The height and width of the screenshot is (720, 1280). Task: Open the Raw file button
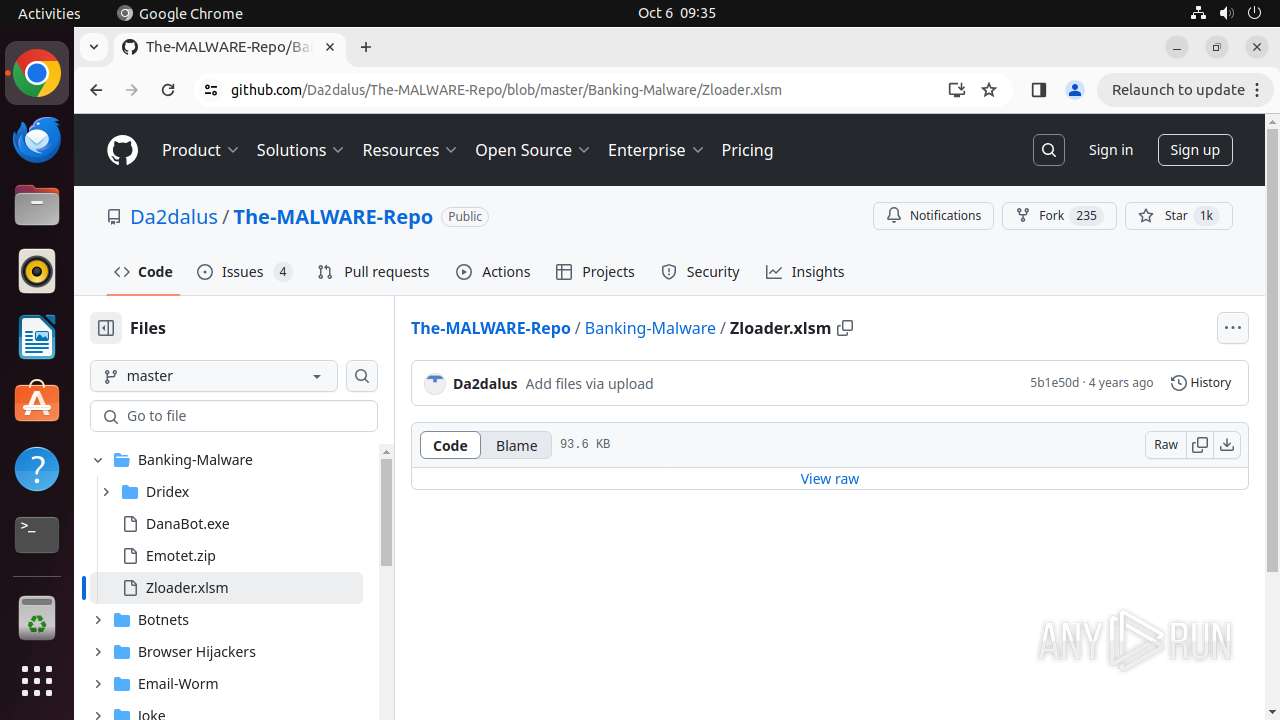[x=1166, y=445]
